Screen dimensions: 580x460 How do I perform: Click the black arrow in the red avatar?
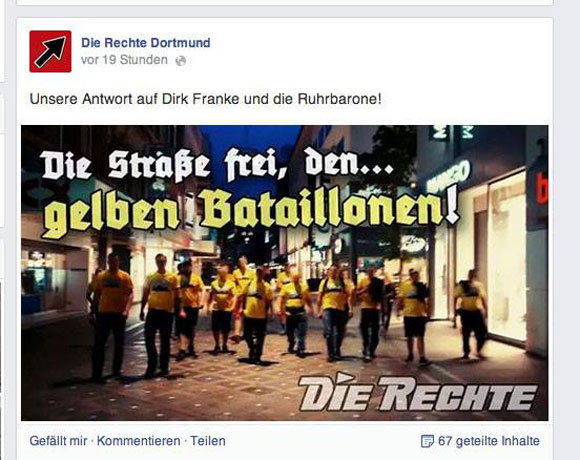pyautogui.click(x=51, y=51)
